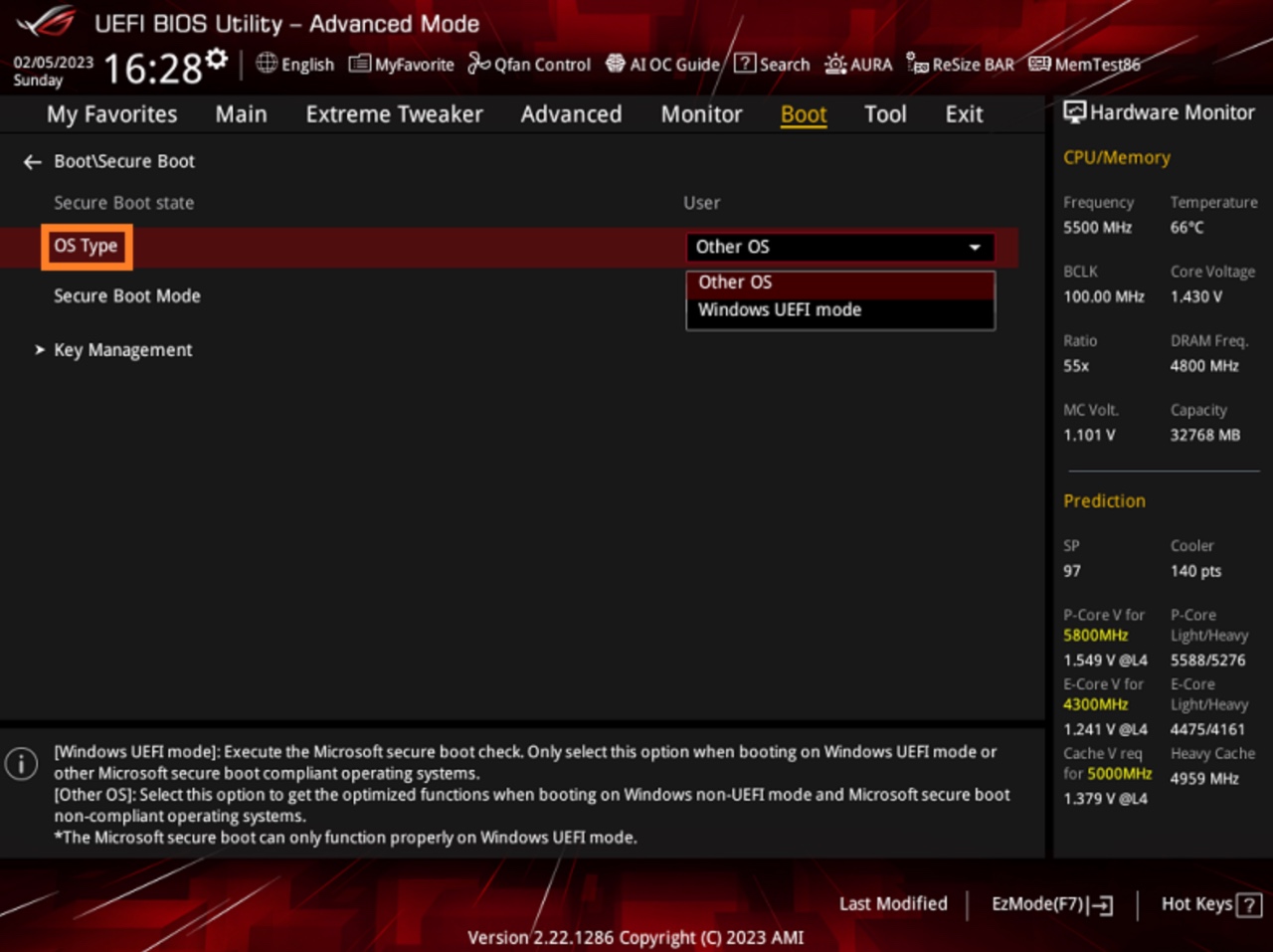Click the Secure Boot state value User
Screen dimensions: 1273x952
pyautogui.click(x=701, y=203)
